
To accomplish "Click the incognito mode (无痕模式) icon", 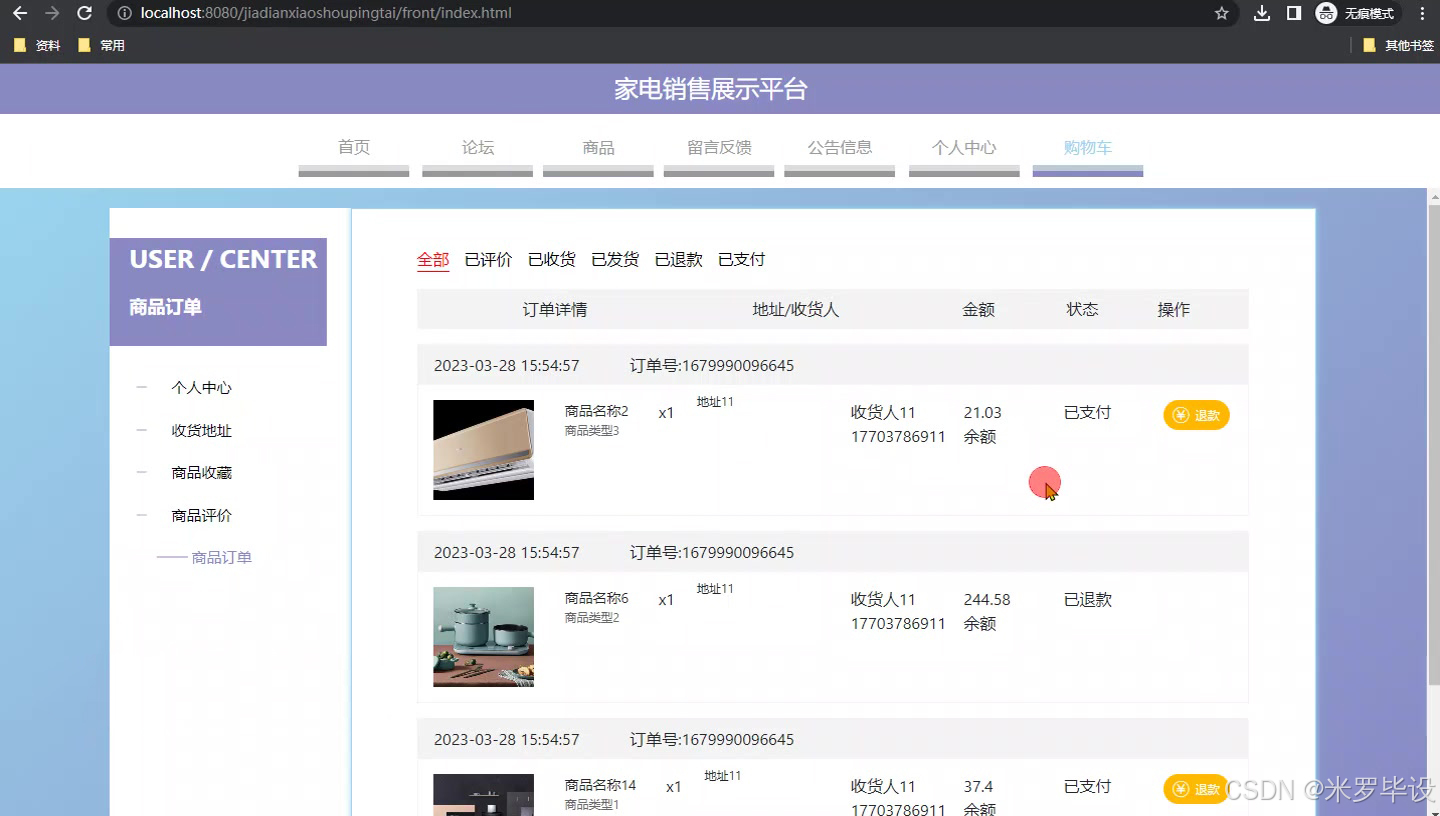I will 1326,14.
